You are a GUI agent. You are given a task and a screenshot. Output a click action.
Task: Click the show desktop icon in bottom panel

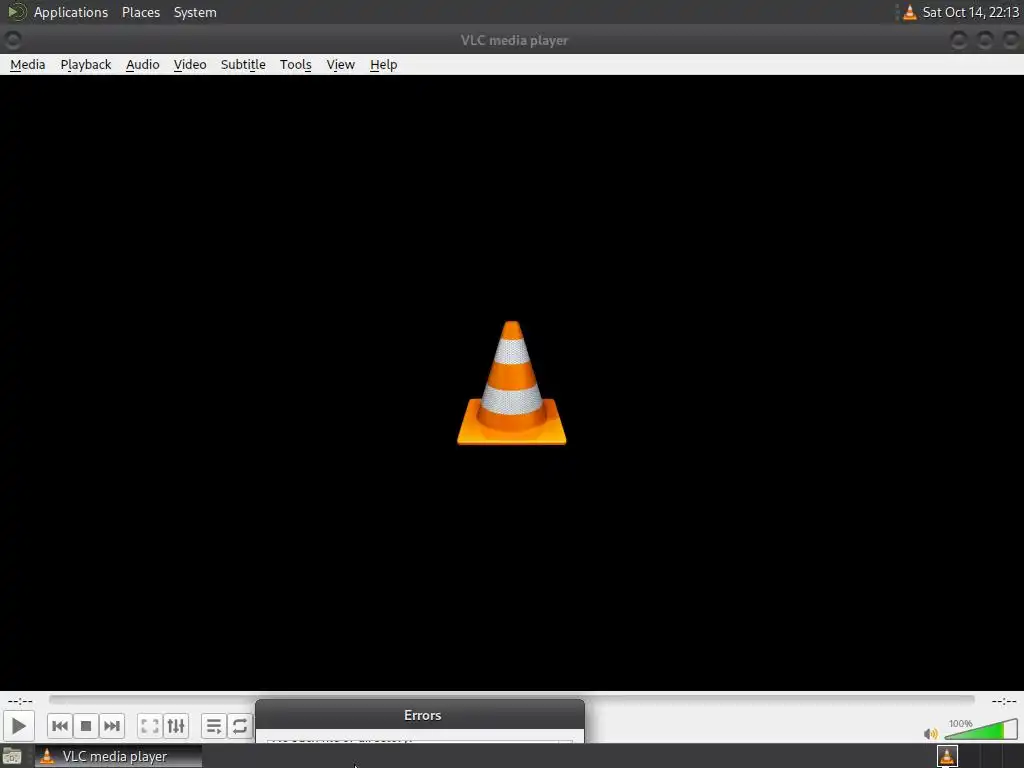pos(12,756)
